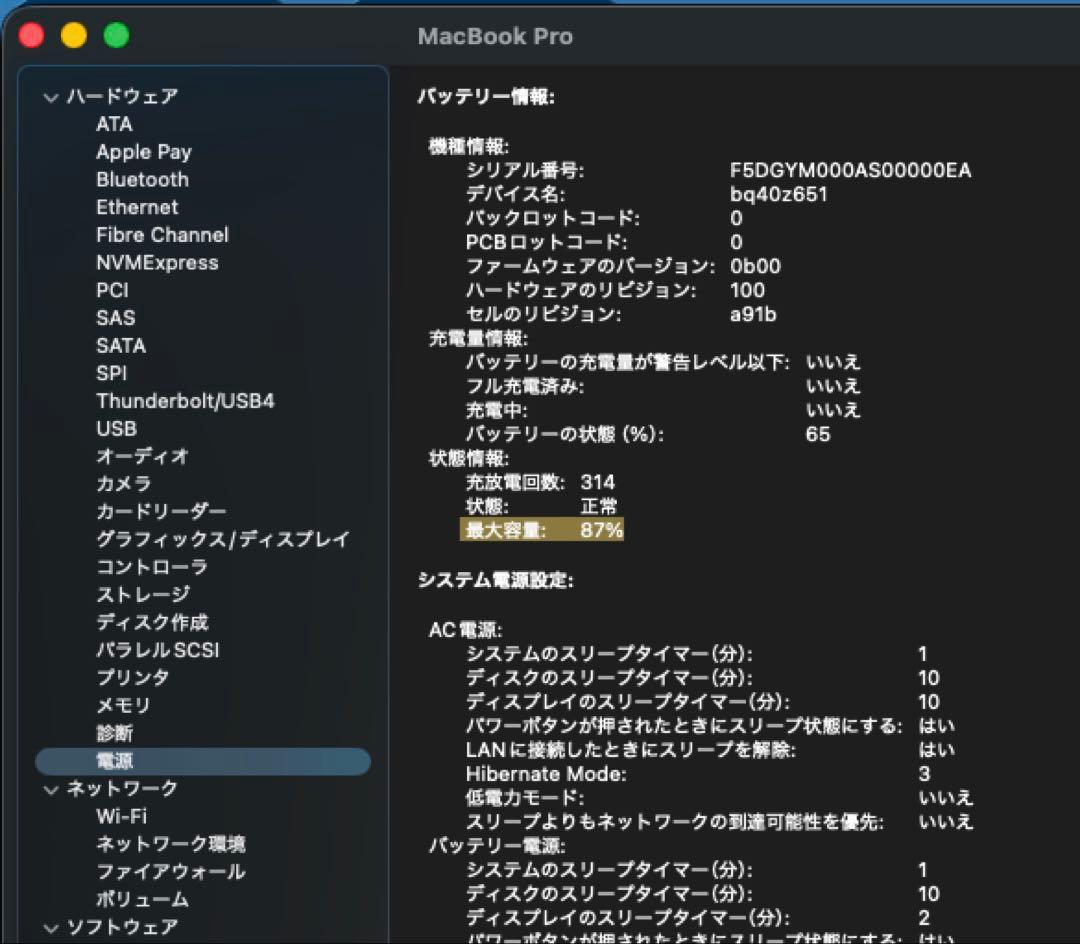Click firmware version value 0b00
Screen dimensions: 1080x944
pyautogui.click(x=755, y=266)
